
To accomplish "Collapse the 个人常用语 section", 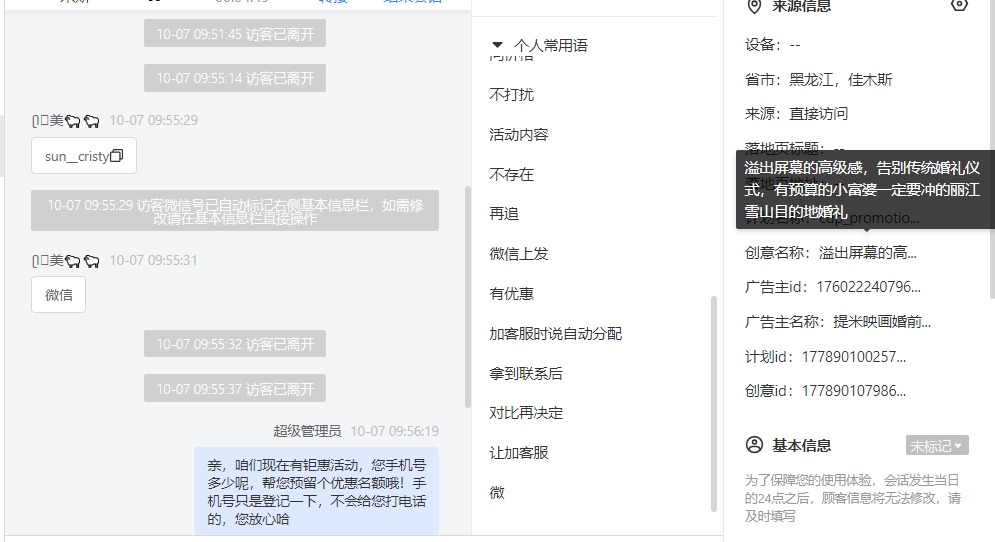I will [498, 45].
